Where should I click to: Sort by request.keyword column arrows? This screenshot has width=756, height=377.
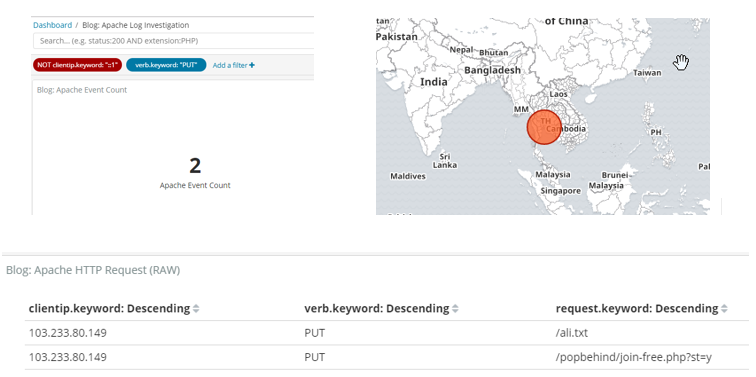click(724, 309)
